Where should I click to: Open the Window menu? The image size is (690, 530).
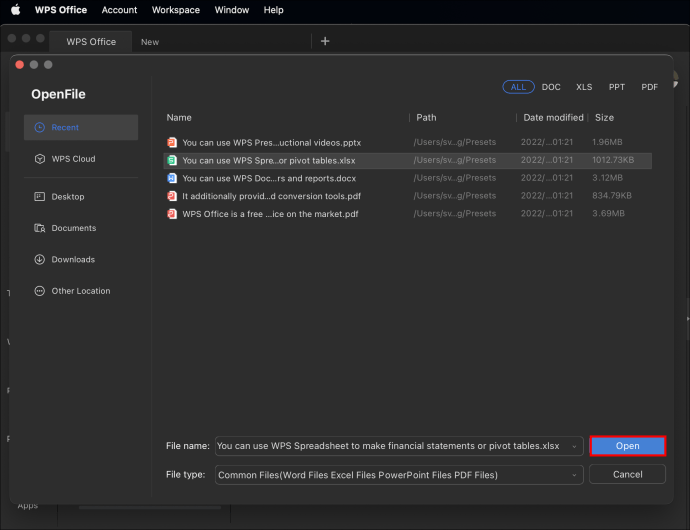point(231,10)
